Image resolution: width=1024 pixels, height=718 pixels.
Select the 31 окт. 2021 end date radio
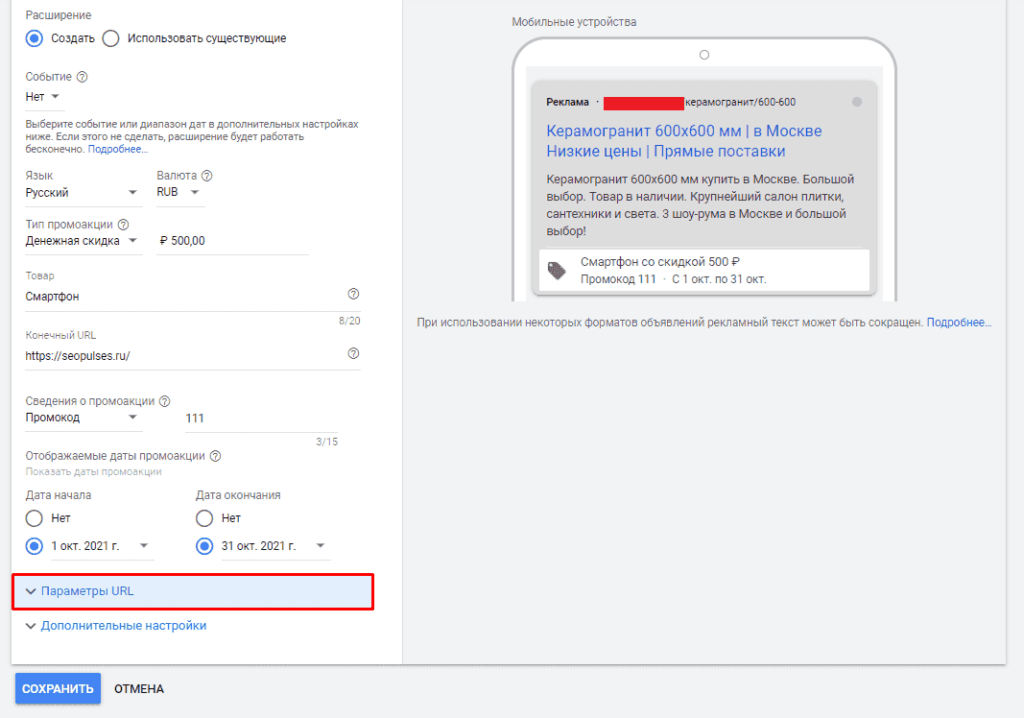pos(204,546)
